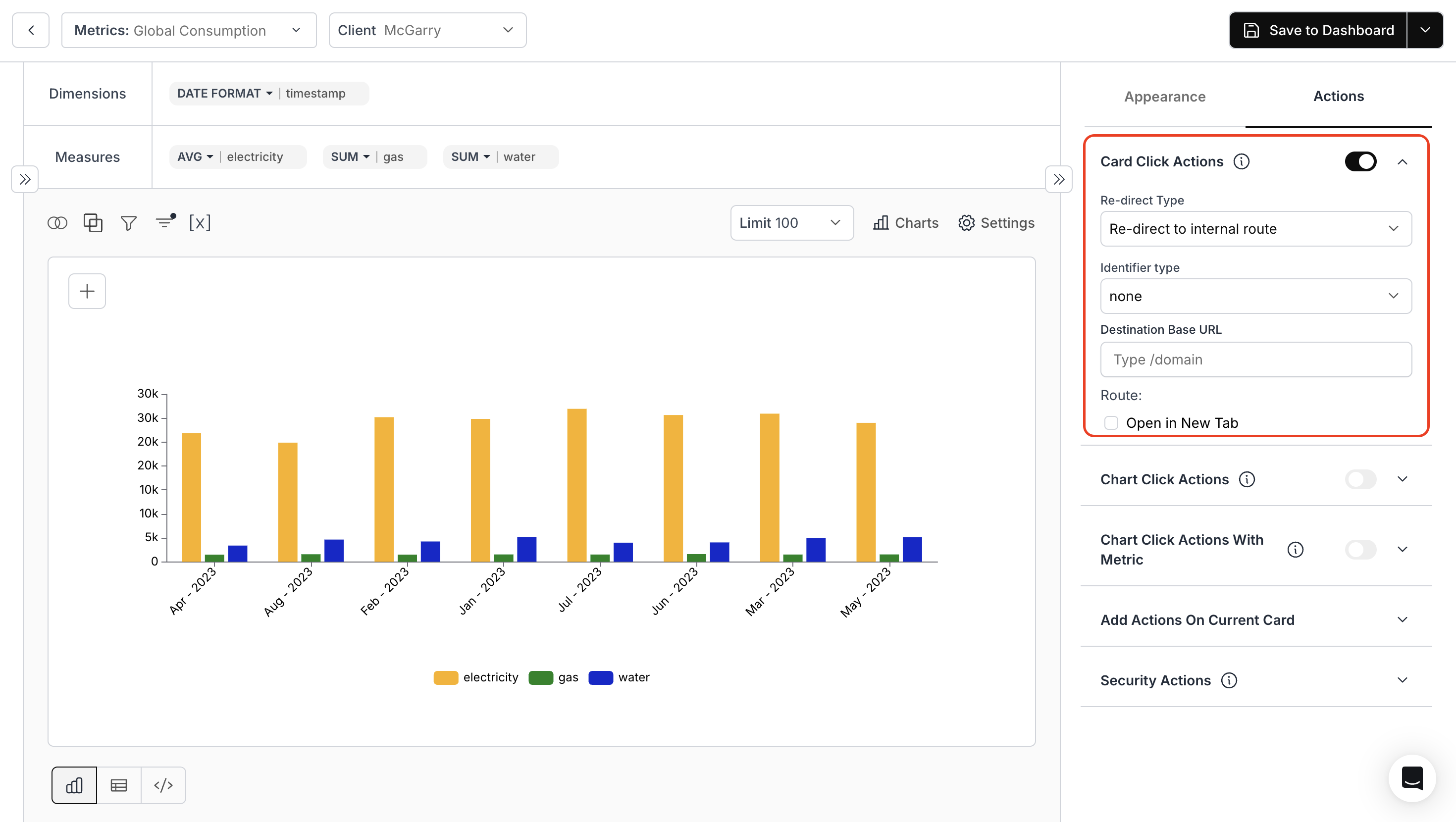Click the Destination Base URL input field
1456x822 pixels.
tap(1256, 360)
